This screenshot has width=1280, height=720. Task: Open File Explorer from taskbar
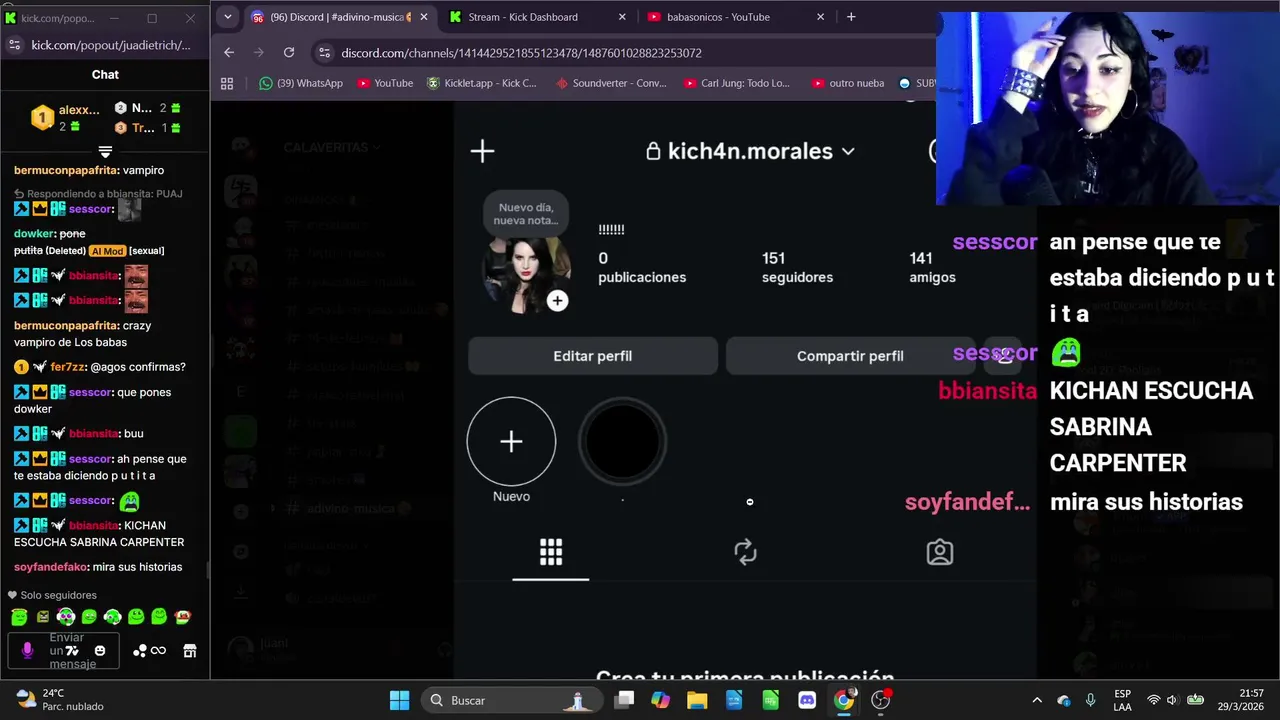click(x=697, y=700)
